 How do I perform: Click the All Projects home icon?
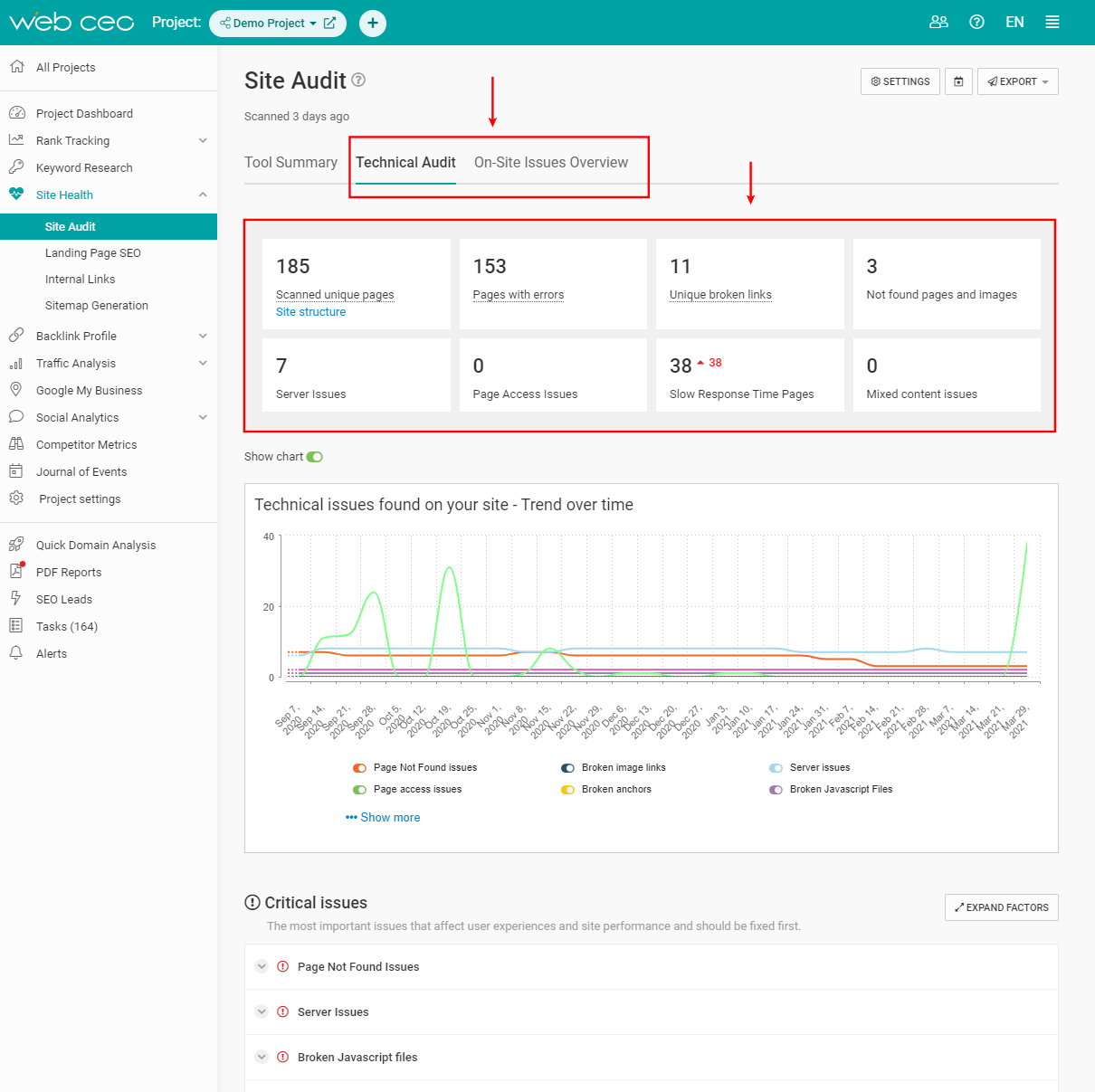[16, 67]
